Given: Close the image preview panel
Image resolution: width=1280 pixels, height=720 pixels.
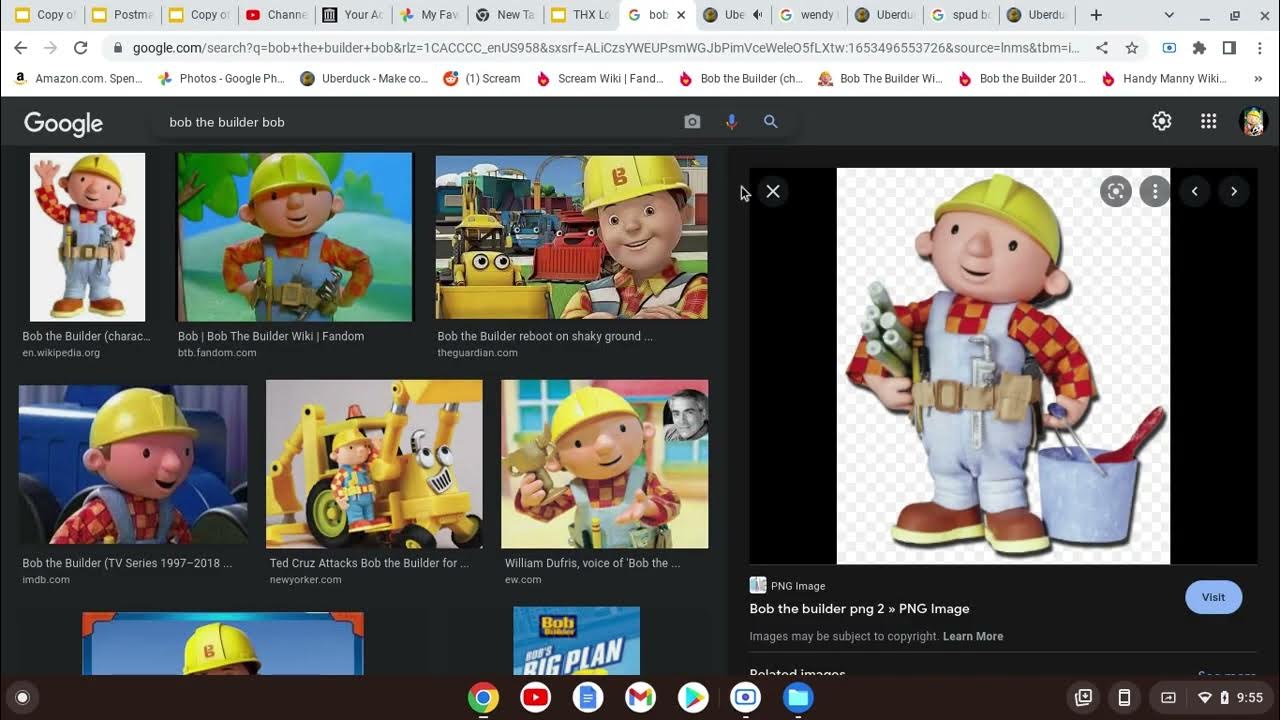Looking at the screenshot, I should click(773, 191).
